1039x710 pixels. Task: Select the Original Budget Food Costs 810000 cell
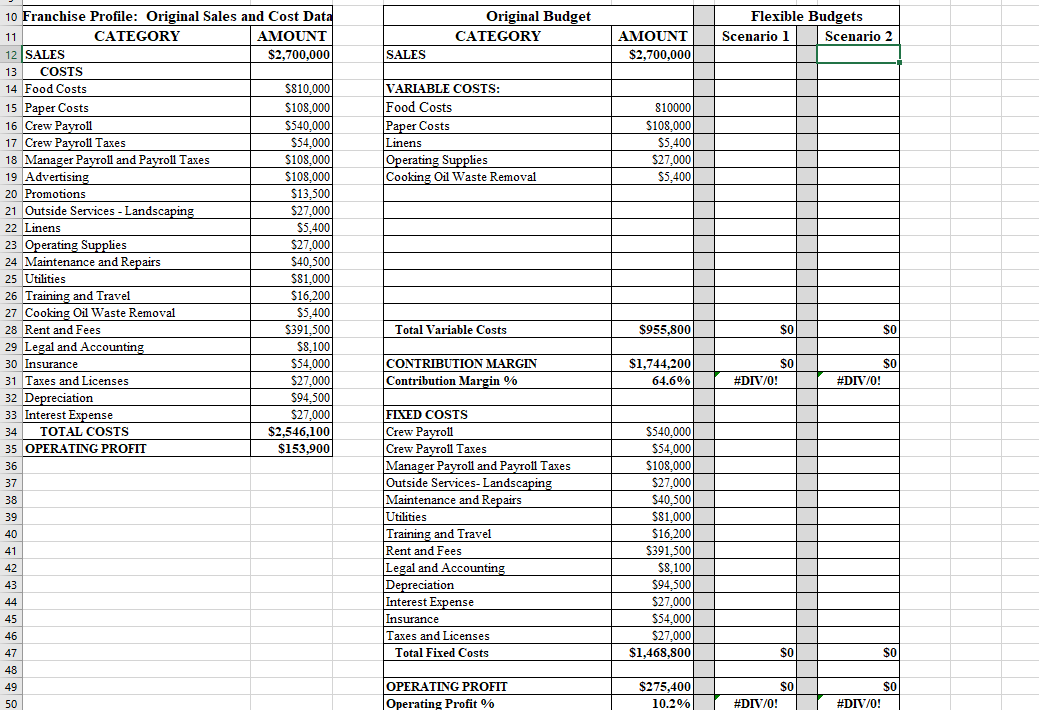[652, 107]
